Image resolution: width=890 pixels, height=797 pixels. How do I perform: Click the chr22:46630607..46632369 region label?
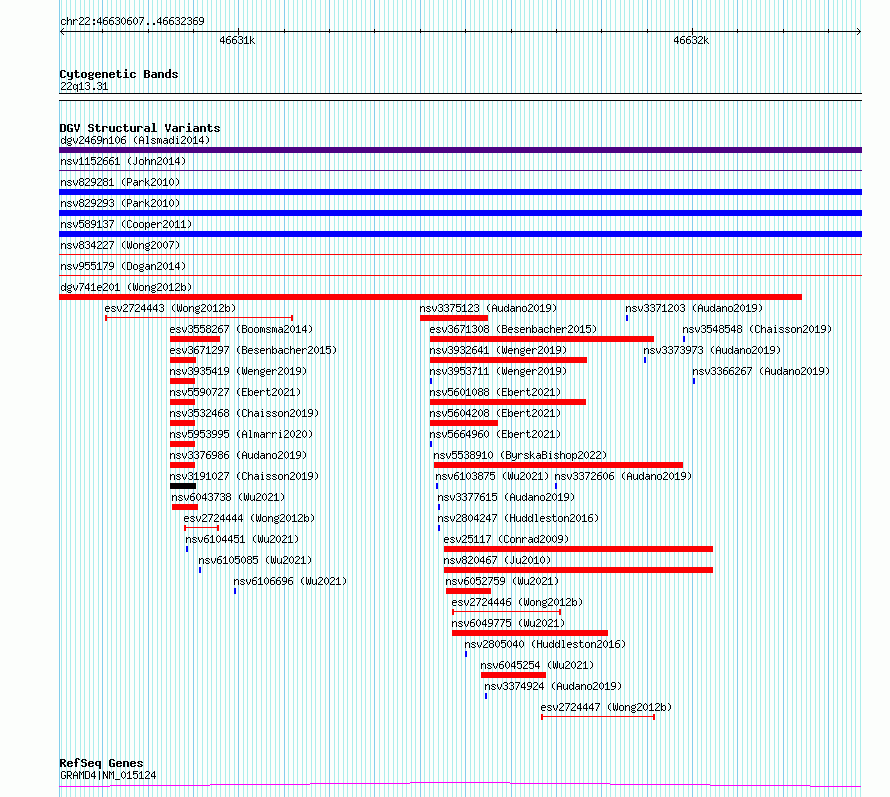(132, 21)
